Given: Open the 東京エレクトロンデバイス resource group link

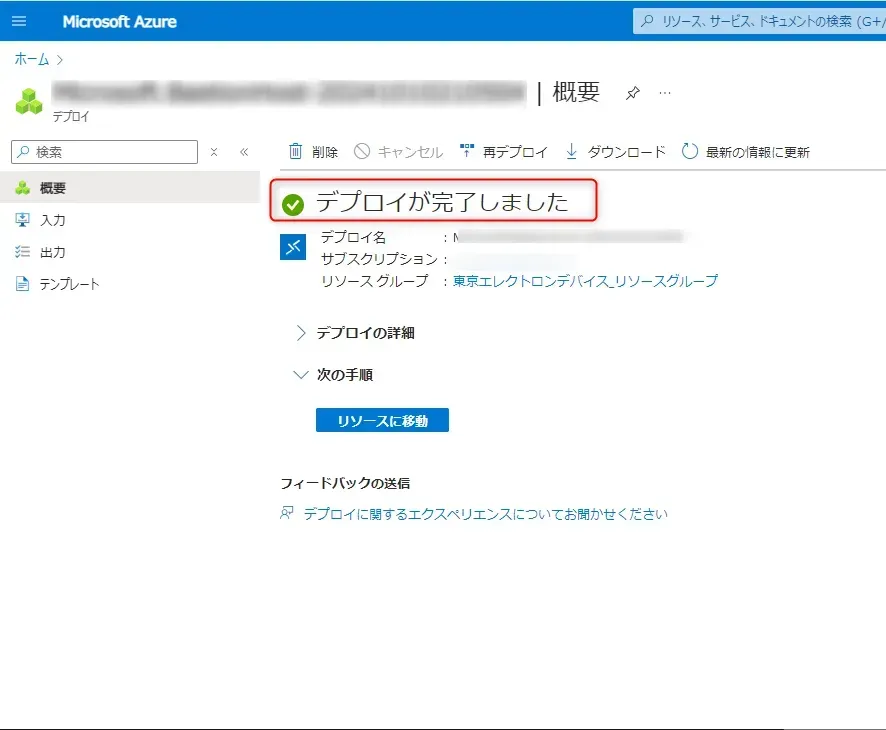Looking at the screenshot, I should [585, 281].
